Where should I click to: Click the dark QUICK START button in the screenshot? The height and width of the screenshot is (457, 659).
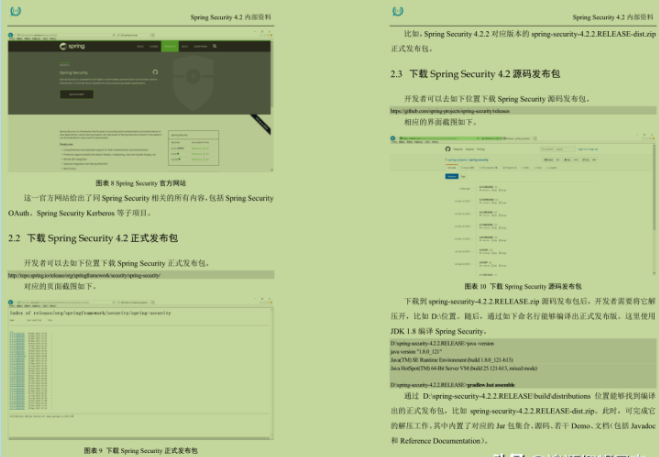76,94
